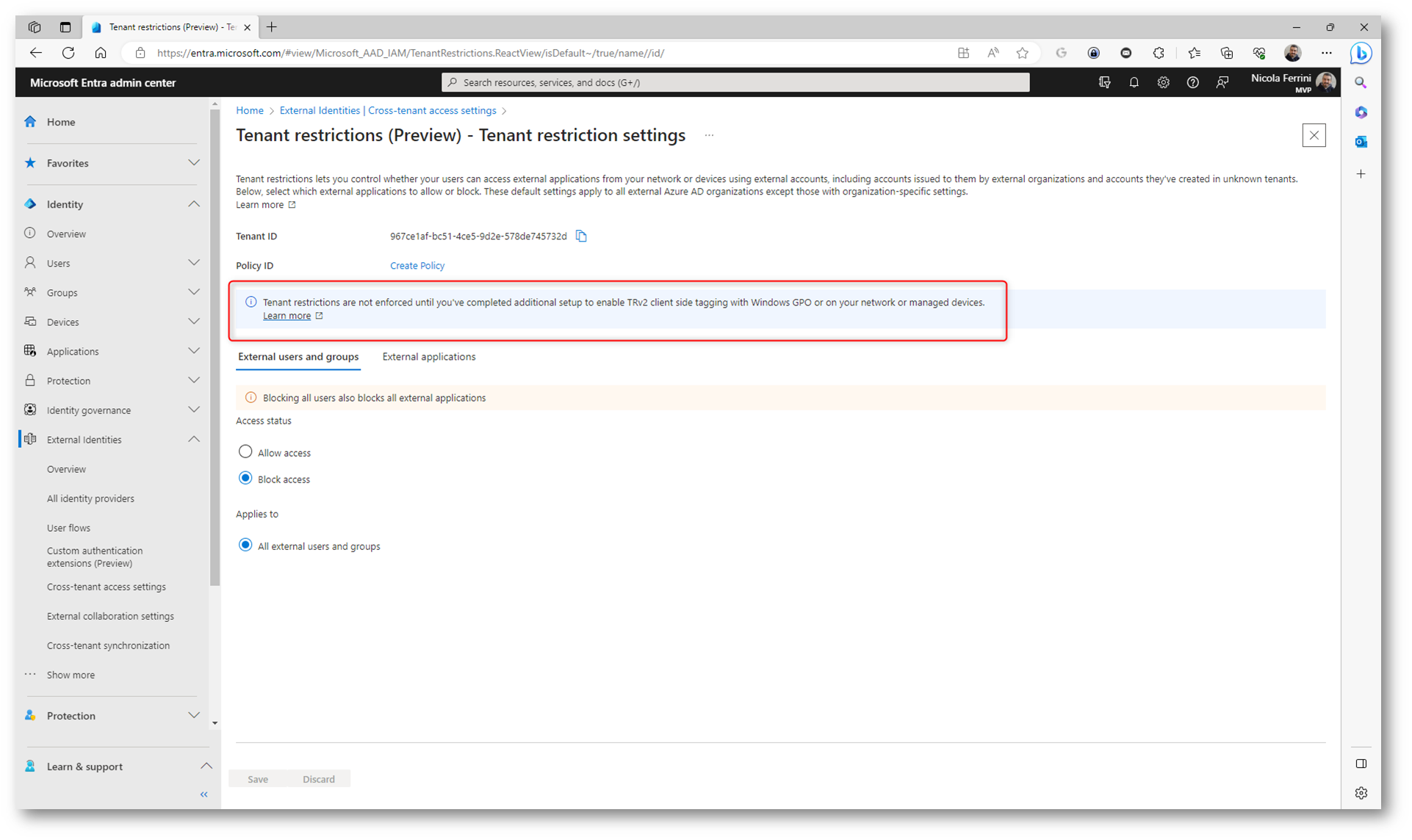Select All external users and groups
Image resolution: width=1412 pixels, height=840 pixels.
click(x=245, y=546)
